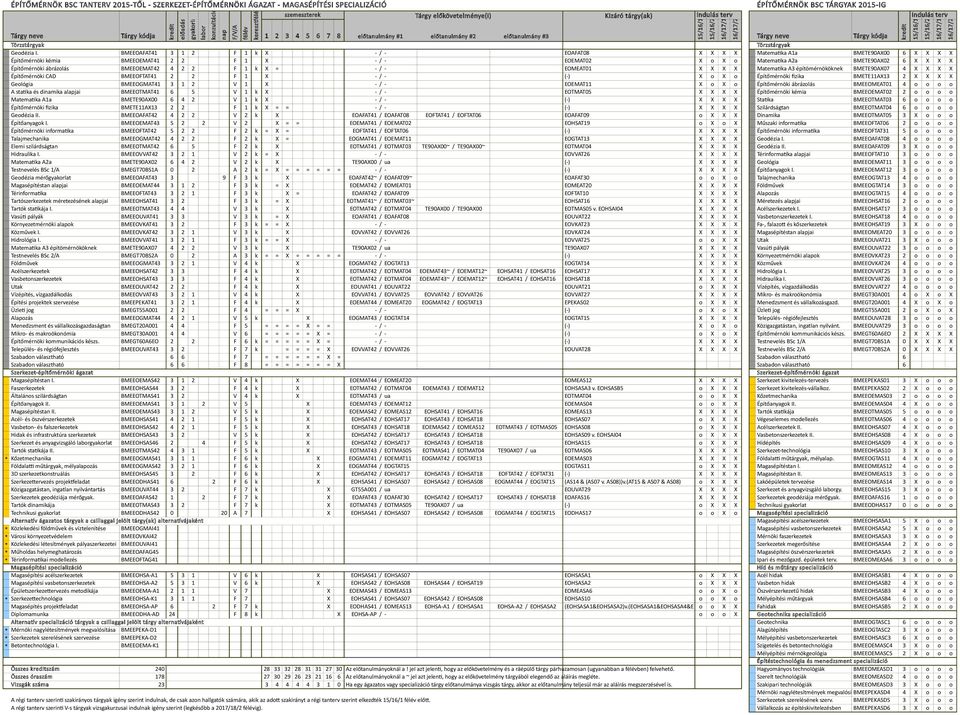Click the Elemi szilárdságtan subject name
This screenshot has width=960, height=715.
tap(34, 147)
